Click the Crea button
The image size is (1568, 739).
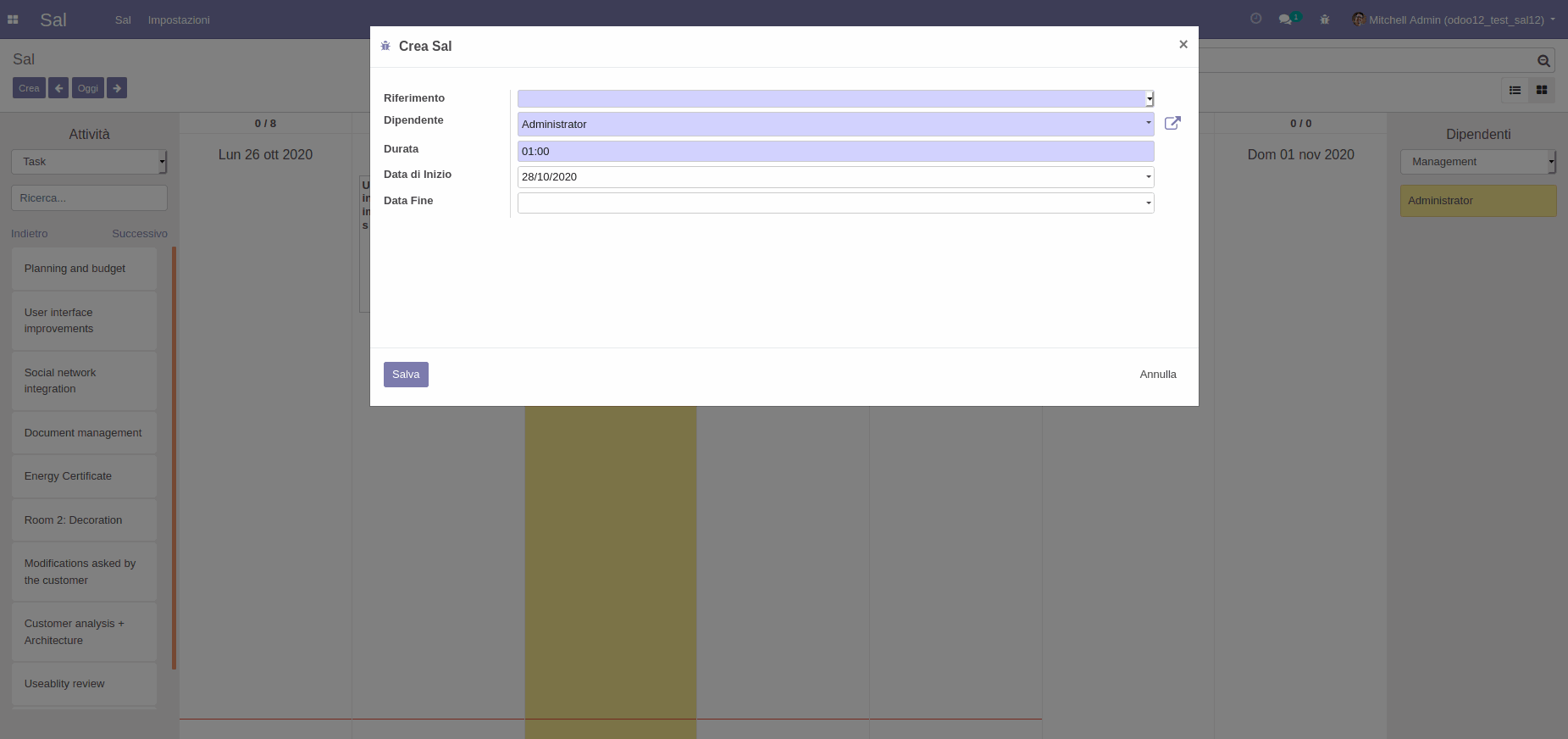[x=29, y=88]
